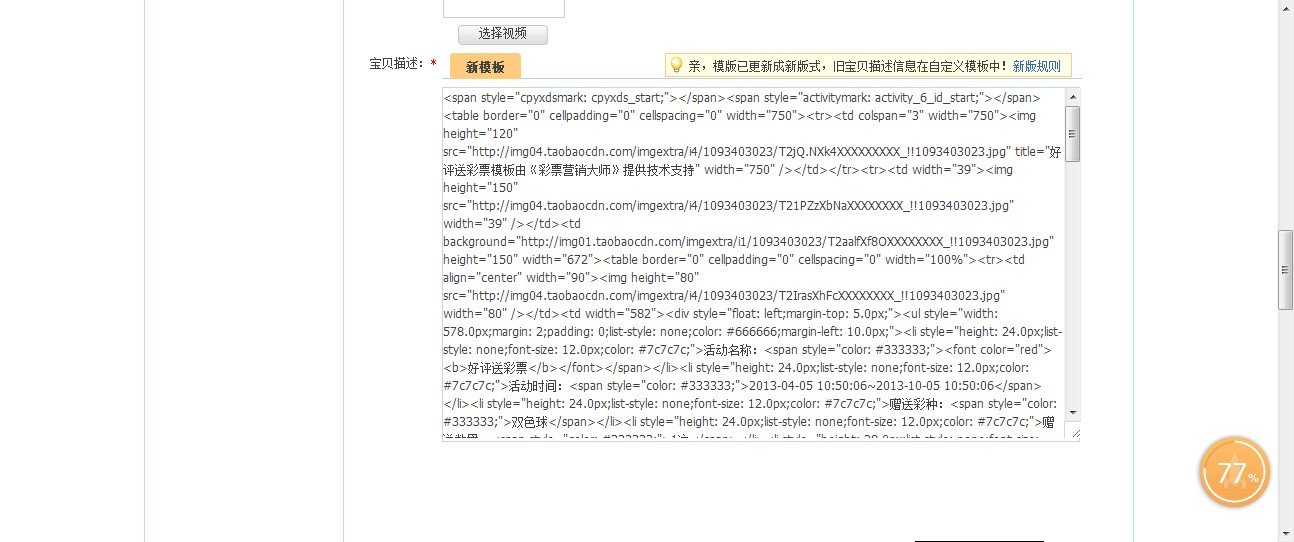Viewport: 1294px width, 542px height.
Task: Click the orange 77% rocket widget
Action: 1235,473
